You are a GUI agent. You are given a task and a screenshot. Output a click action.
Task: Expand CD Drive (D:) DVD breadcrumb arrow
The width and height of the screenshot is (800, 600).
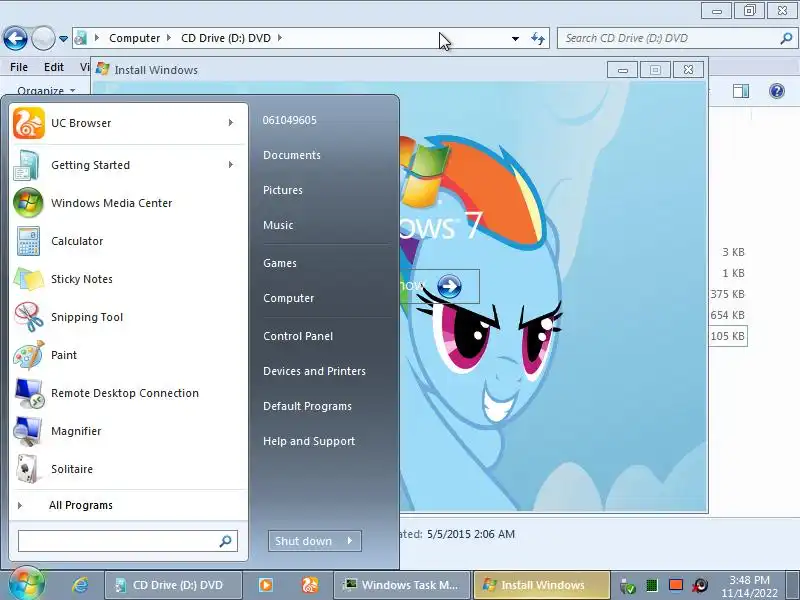(x=280, y=38)
